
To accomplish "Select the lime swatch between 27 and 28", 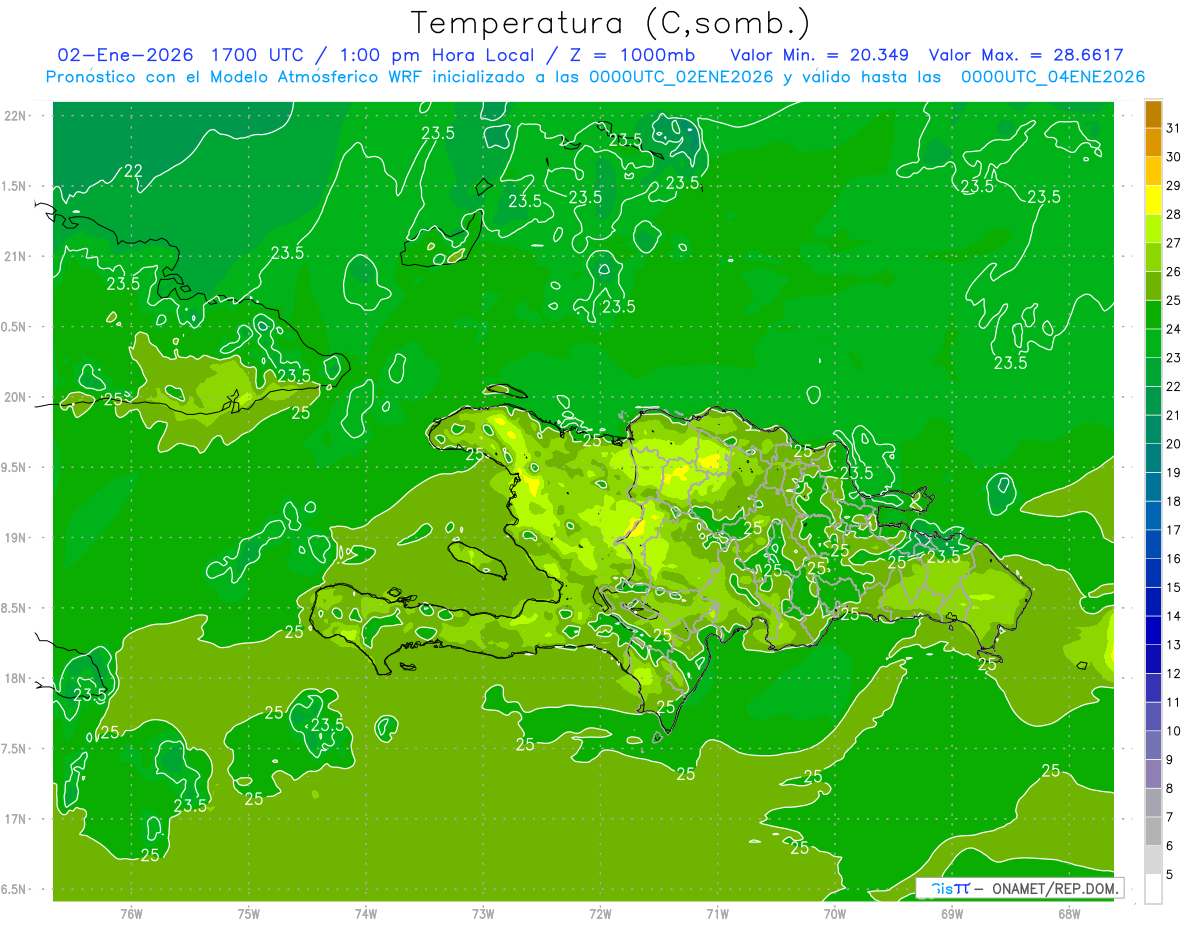I will tap(1153, 229).
